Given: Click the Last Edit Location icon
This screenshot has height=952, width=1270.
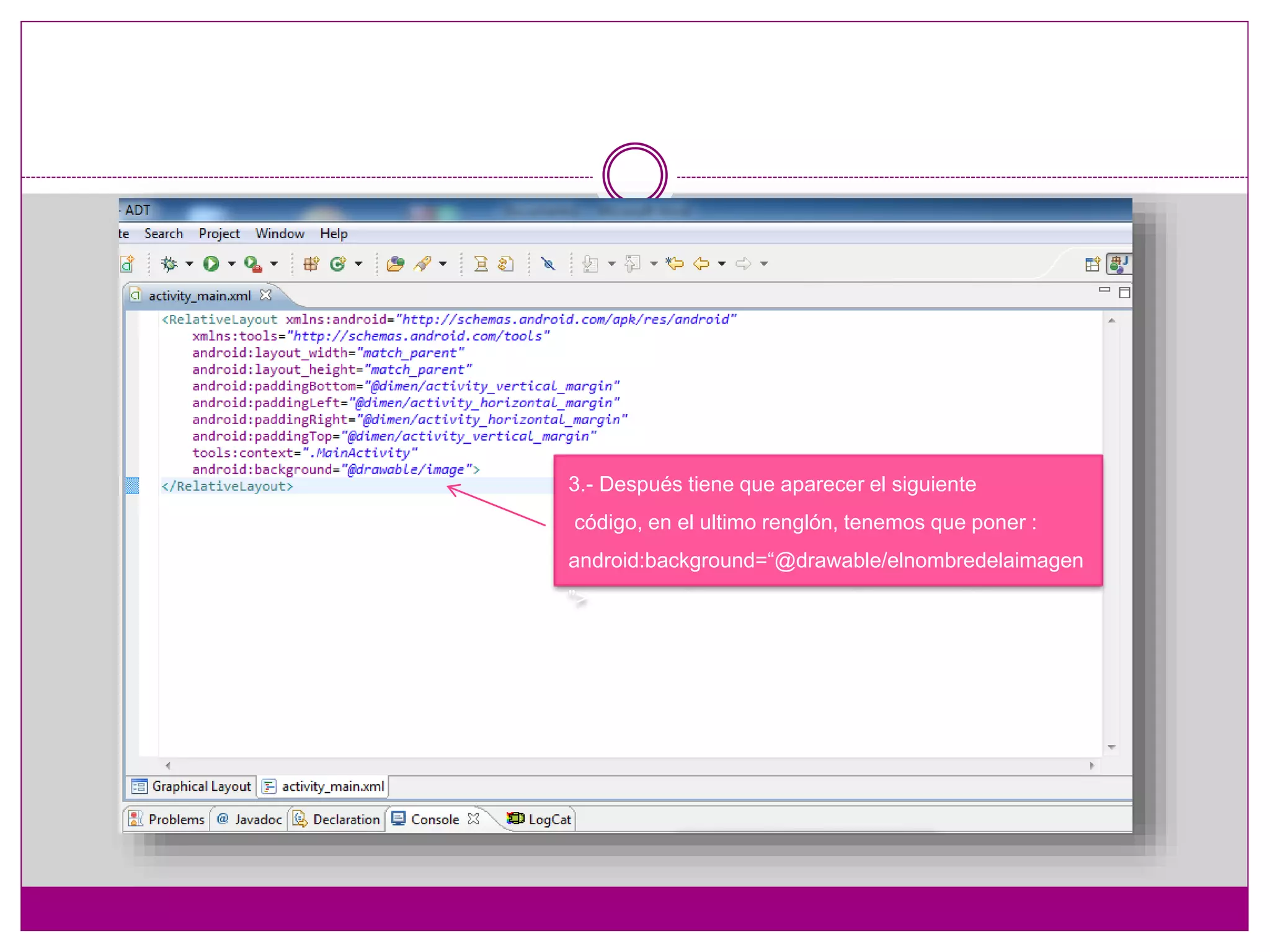Looking at the screenshot, I should 675,264.
